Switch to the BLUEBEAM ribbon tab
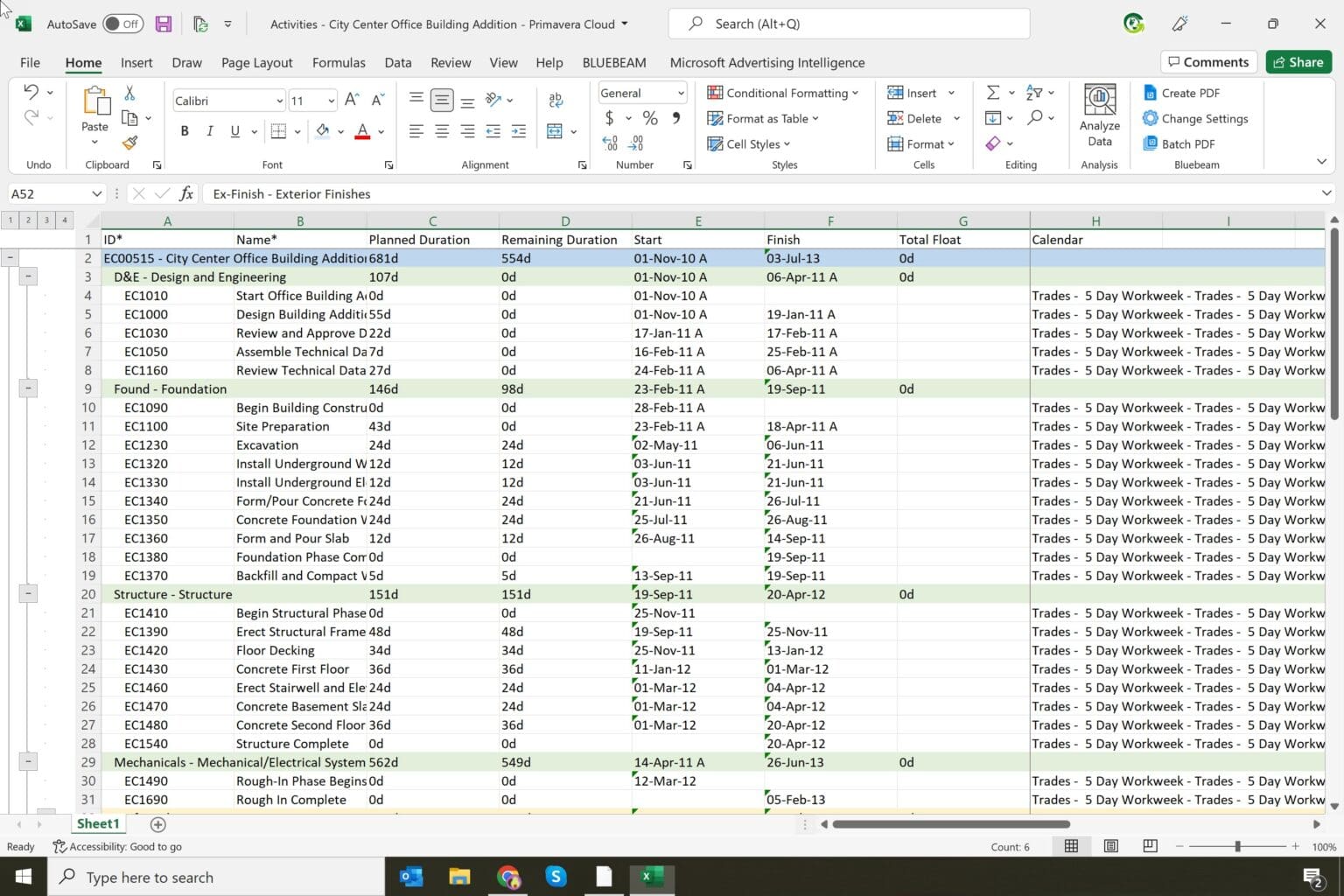 [613, 62]
